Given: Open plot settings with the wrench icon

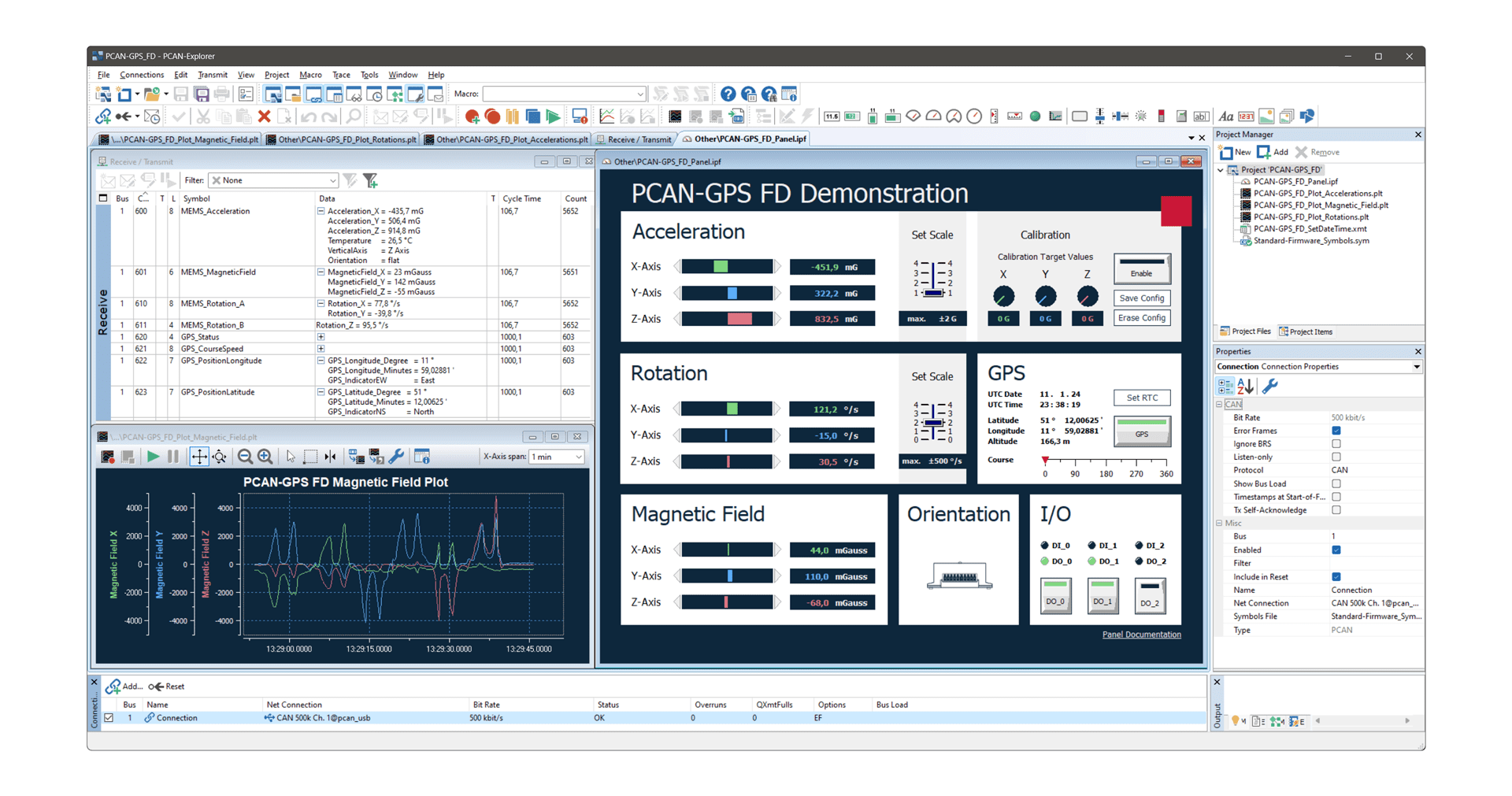Looking at the screenshot, I should click(x=397, y=457).
